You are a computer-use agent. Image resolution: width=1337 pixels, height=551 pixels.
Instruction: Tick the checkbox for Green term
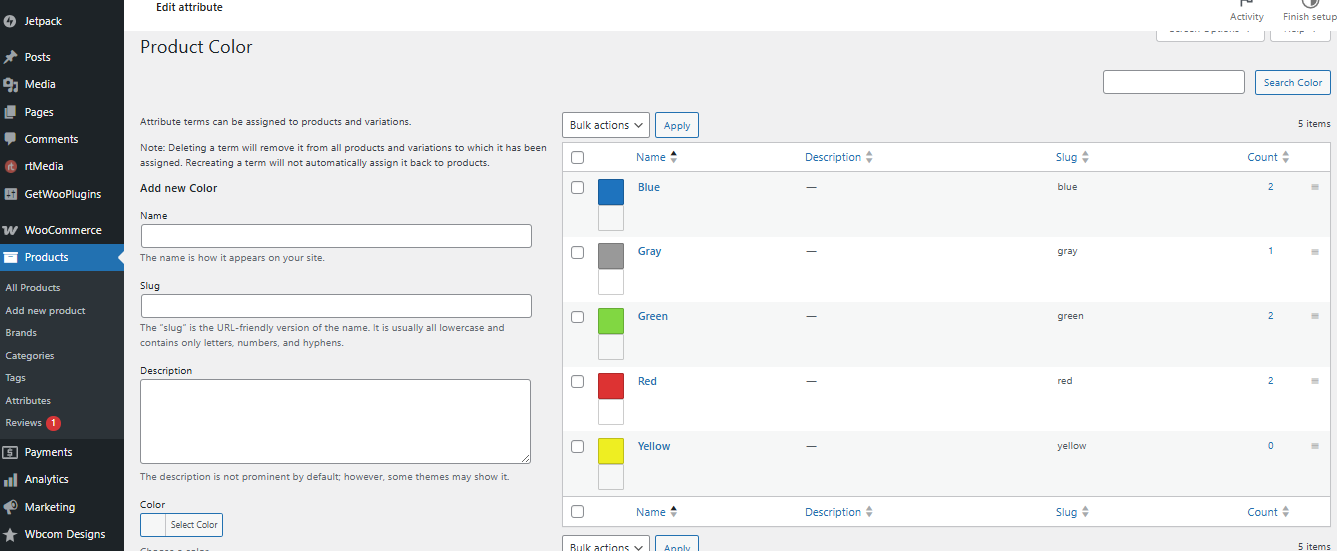coord(577,317)
